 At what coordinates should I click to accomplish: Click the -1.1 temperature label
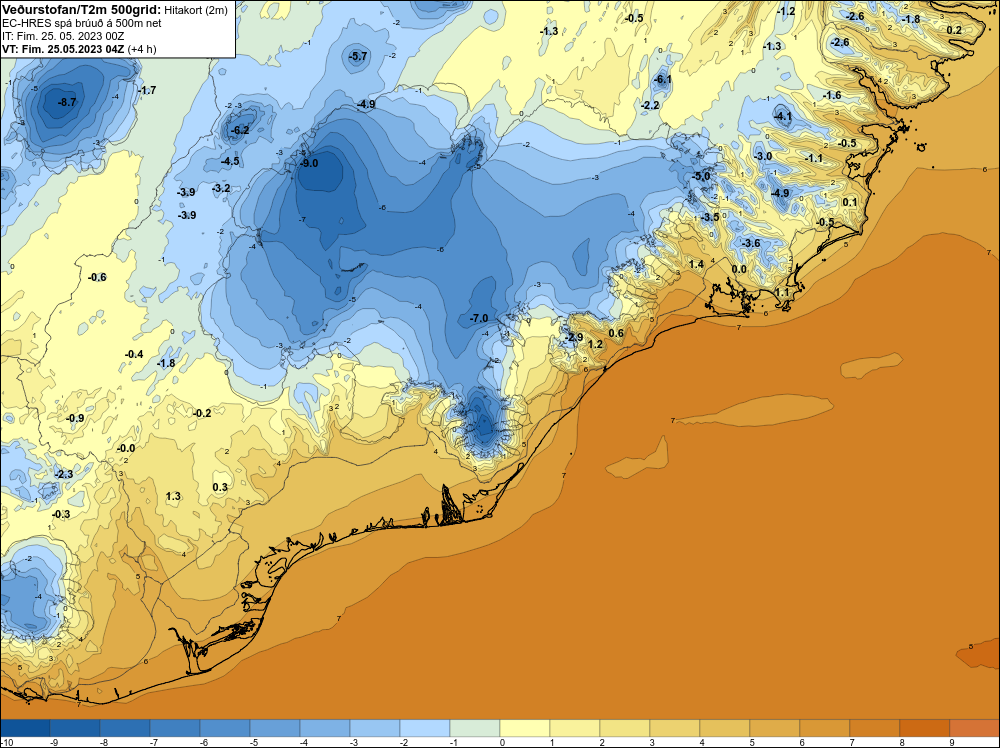[x=814, y=158]
